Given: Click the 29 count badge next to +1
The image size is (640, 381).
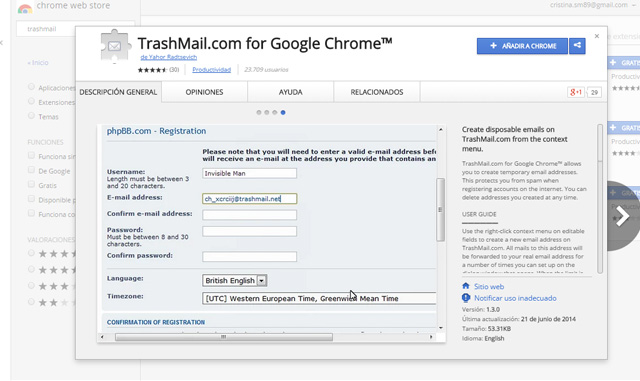Looking at the screenshot, I should coord(594,92).
